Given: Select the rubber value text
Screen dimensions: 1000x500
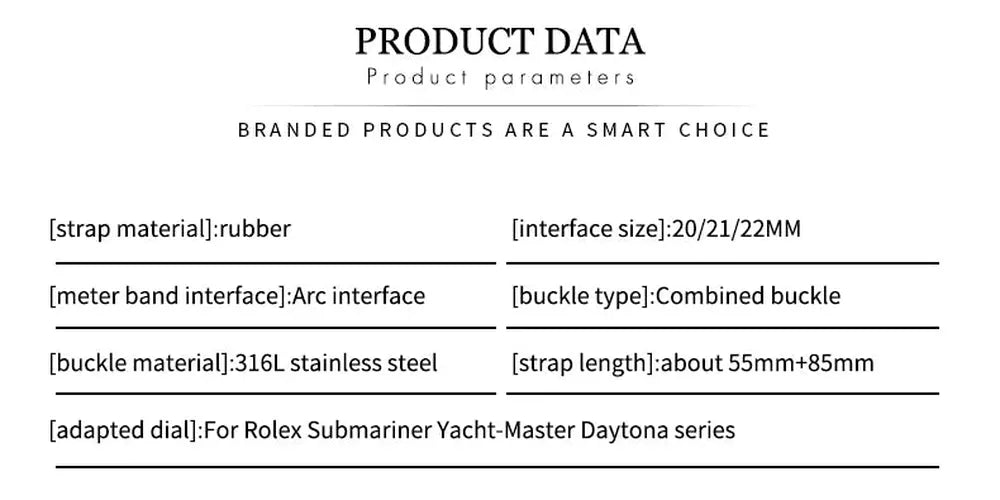Looking at the screenshot, I should 255,229.
